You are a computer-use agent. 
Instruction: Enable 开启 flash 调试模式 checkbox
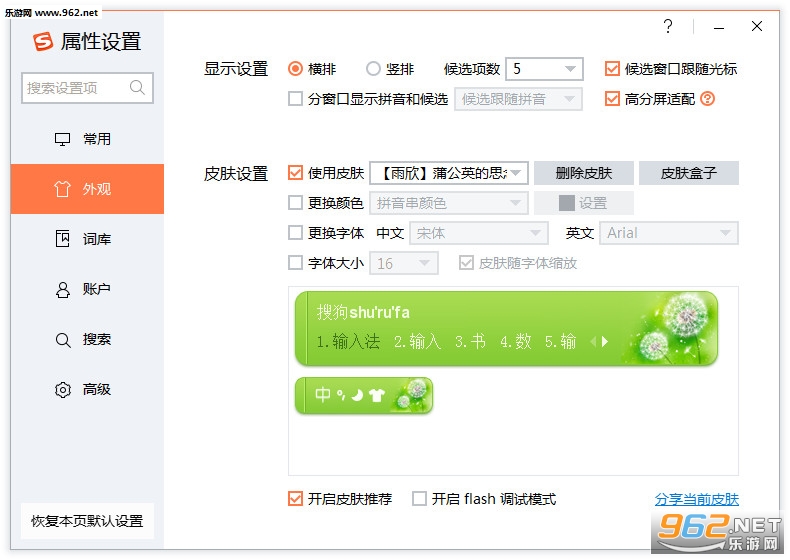(x=419, y=499)
